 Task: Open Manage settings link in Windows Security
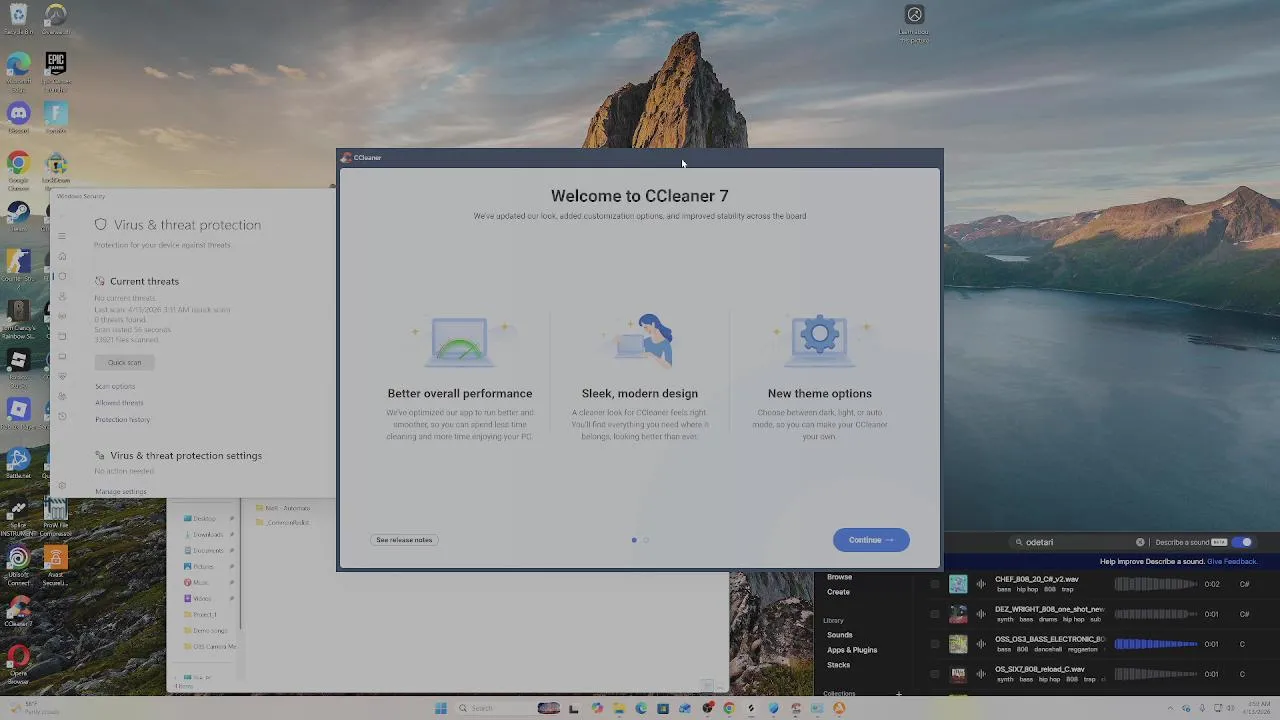coord(120,492)
